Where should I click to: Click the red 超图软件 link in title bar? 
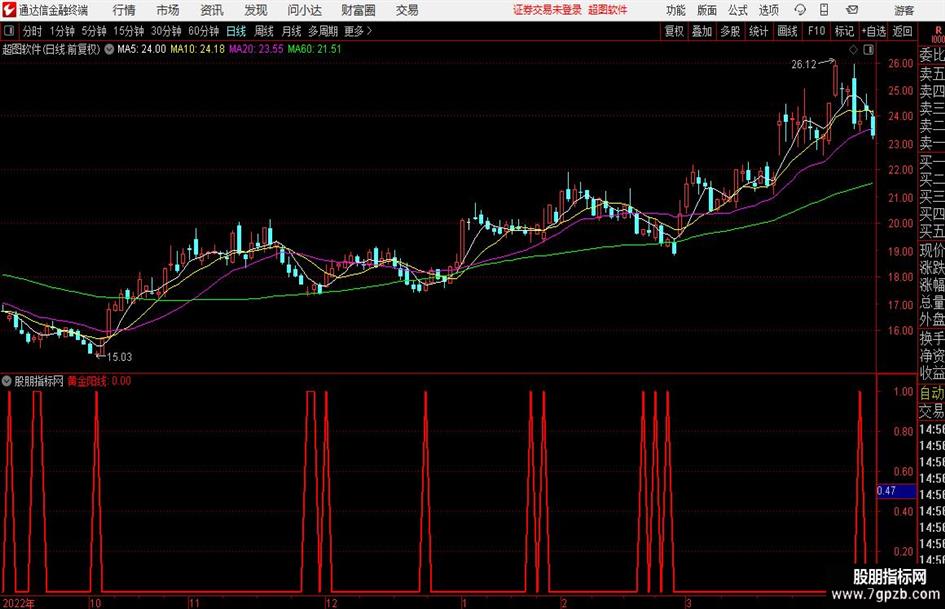coord(608,10)
